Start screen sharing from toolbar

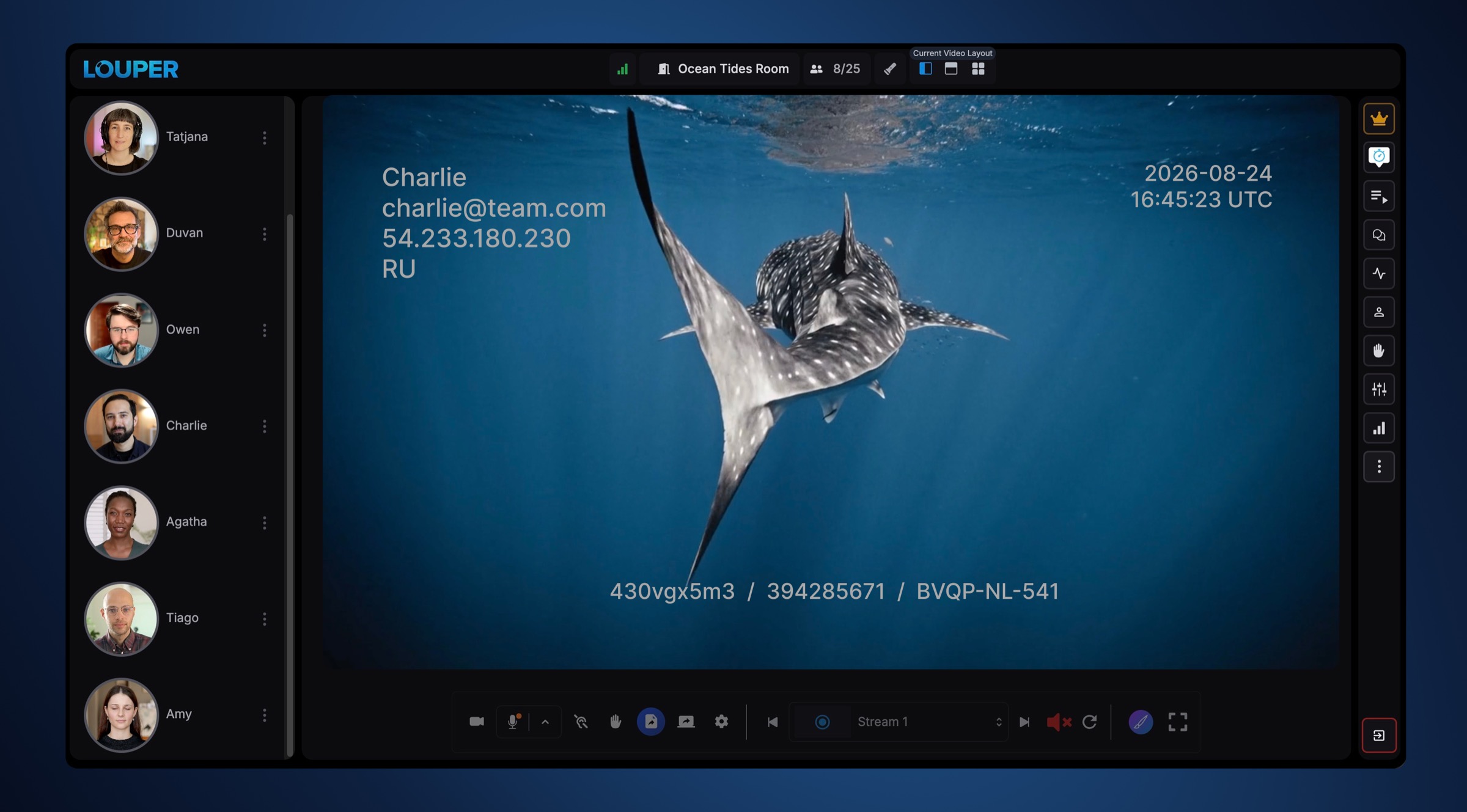[686, 722]
